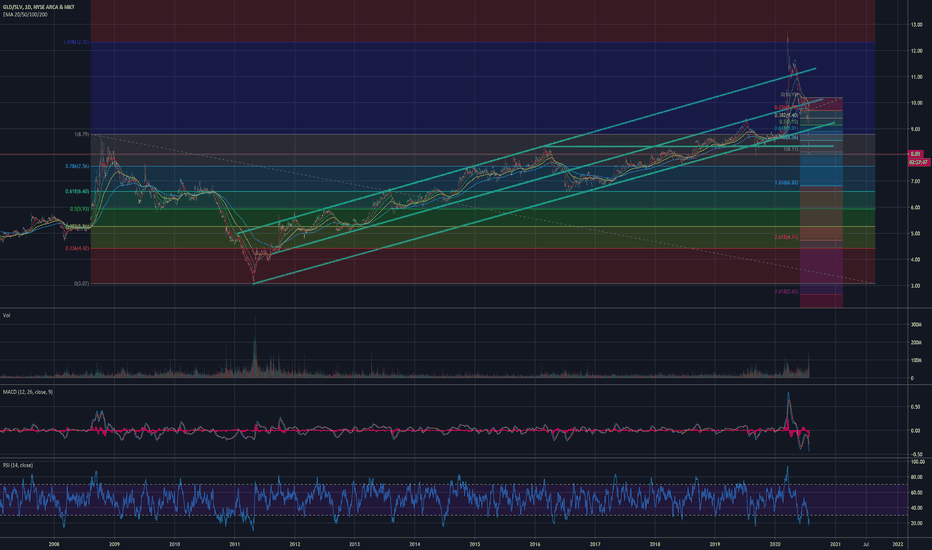Click the 2.618(4.74) extension label
Image resolution: width=932 pixels, height=550 pixels.
(786, 237)
